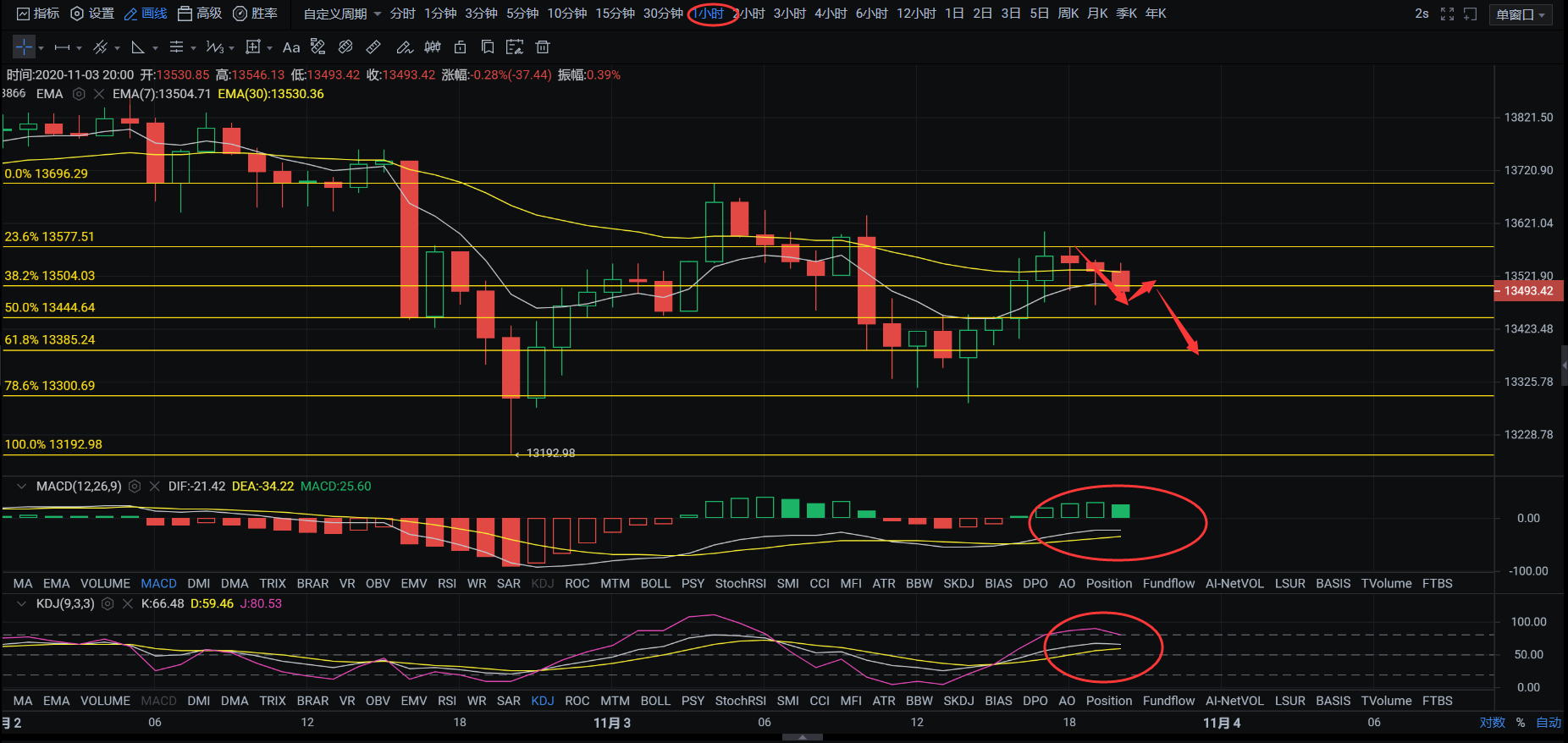Viewport: 1568px width, 743px height.
Task: Toggle 对数 logarithmic scale
Action: [1492, 723]
